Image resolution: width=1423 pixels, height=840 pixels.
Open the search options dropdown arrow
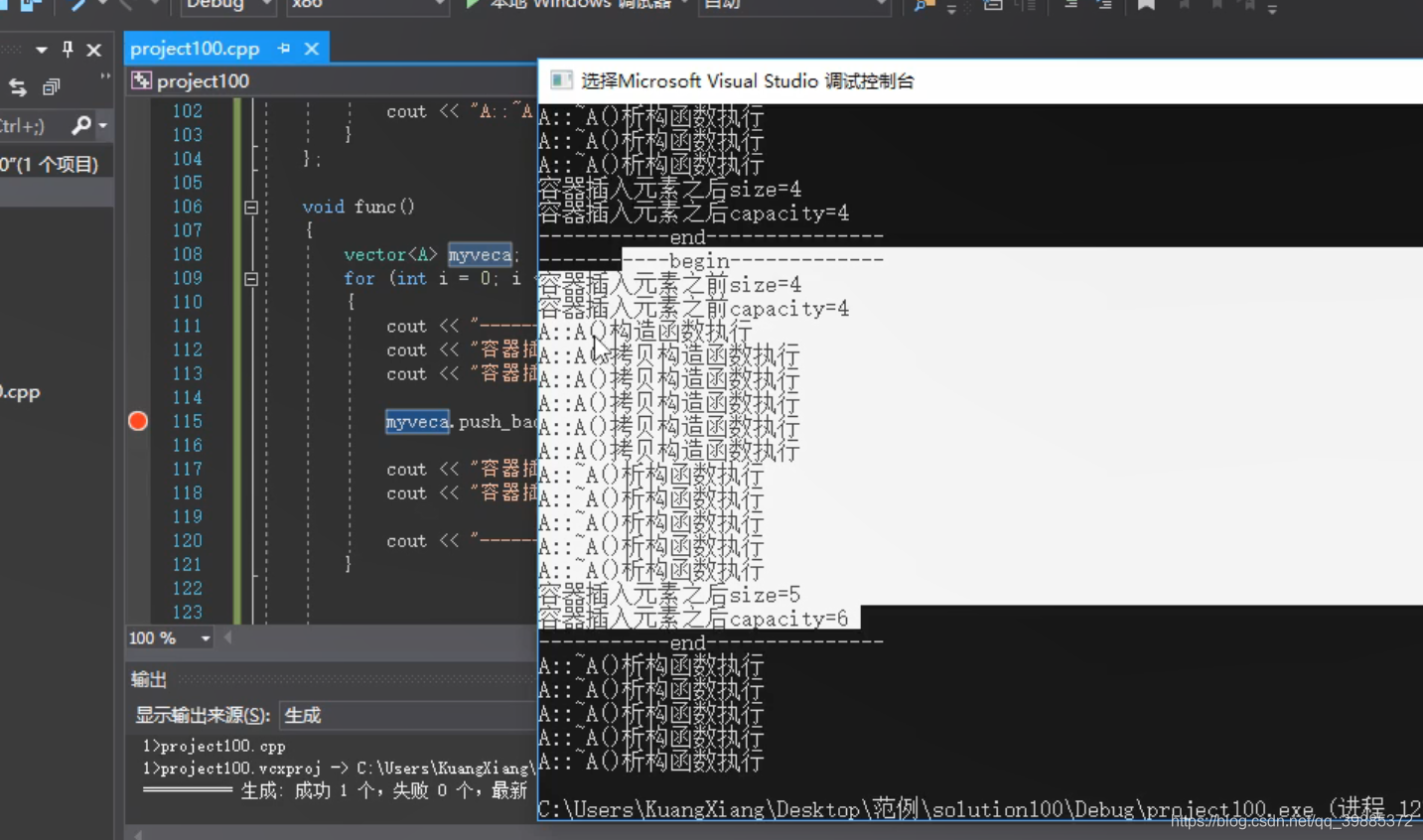pyautogui.click(x=102, y=126)
